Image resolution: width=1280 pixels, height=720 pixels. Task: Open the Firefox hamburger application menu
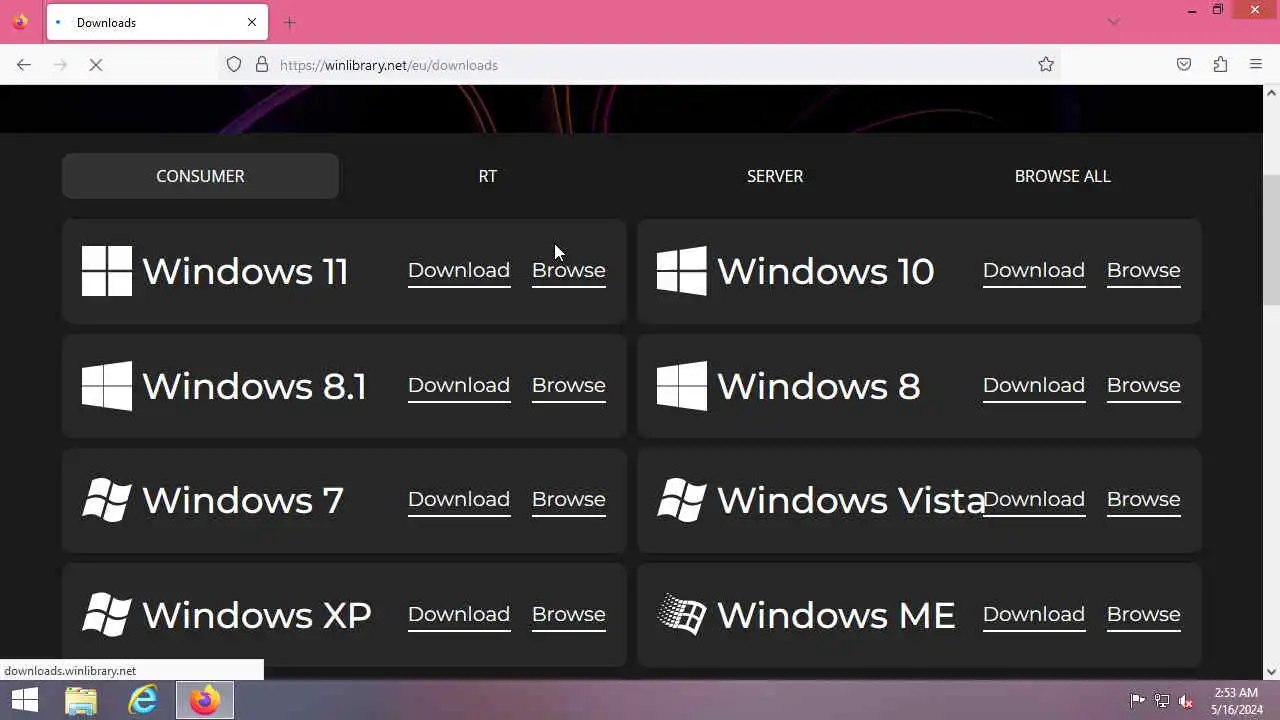(1256, 65)
